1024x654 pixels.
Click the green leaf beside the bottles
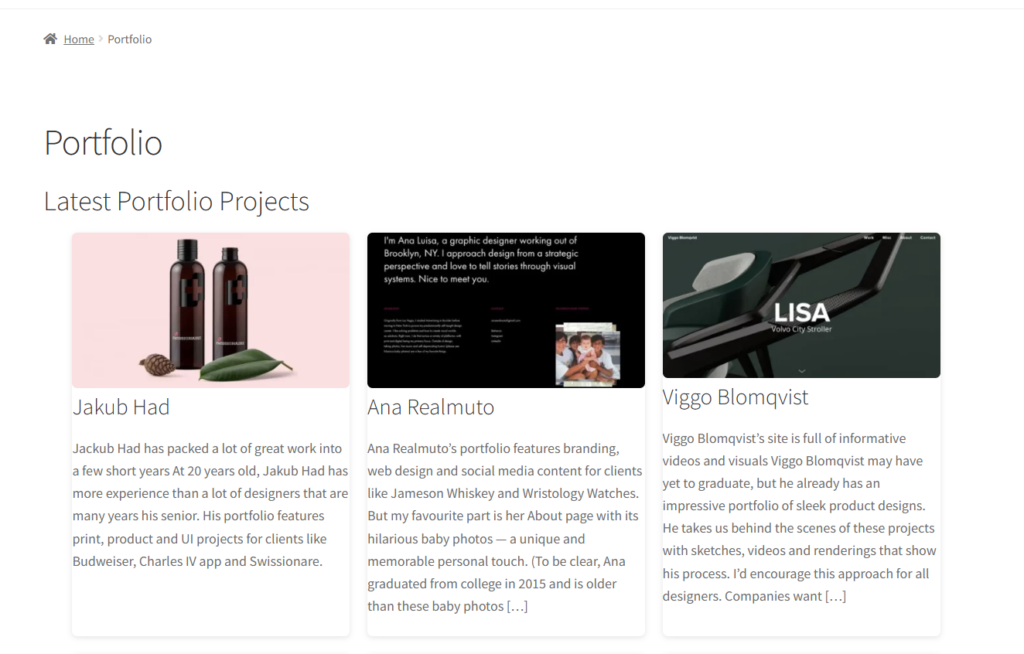[x=246, y=364]
